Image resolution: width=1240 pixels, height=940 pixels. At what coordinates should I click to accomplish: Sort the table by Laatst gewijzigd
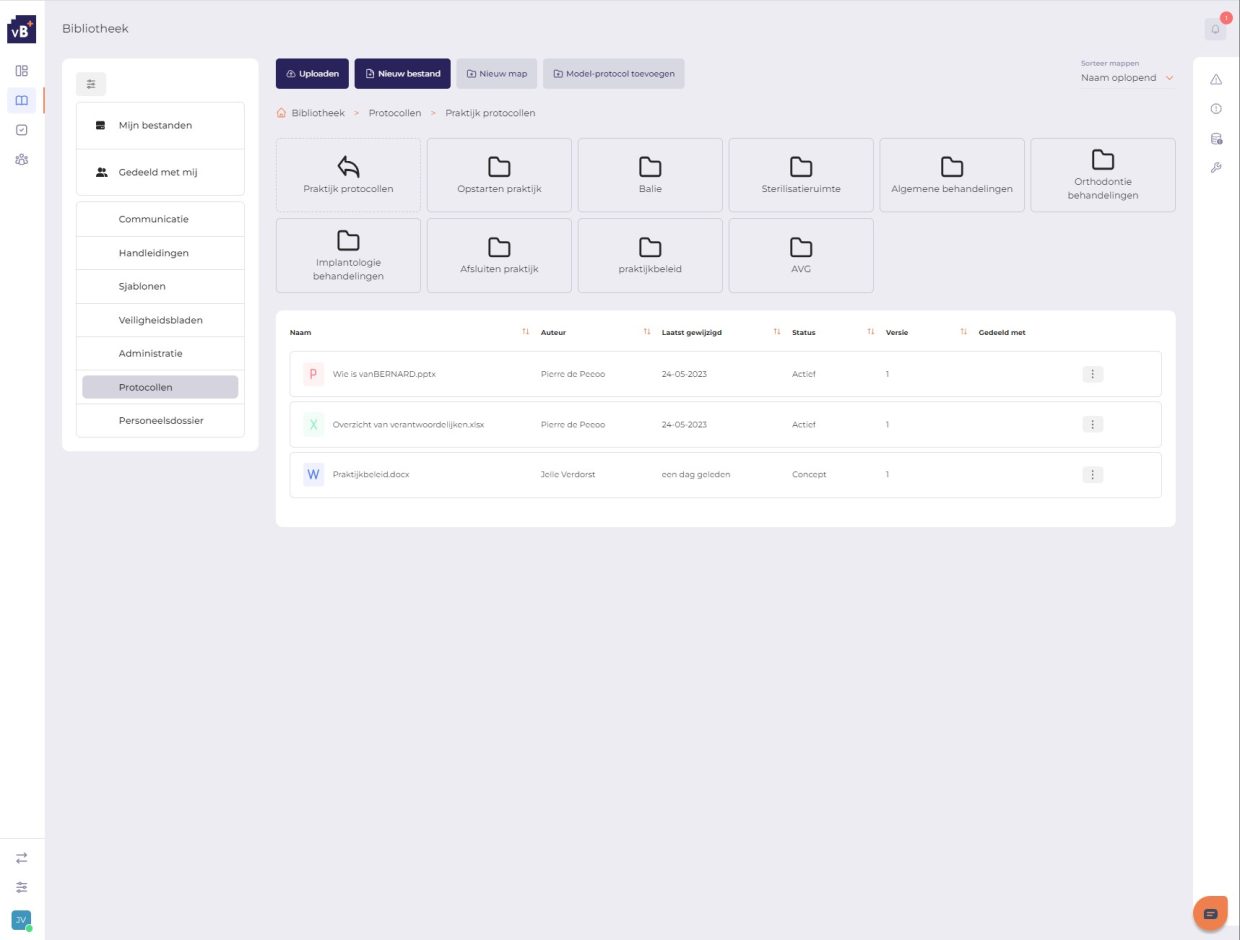pos(776,332)
